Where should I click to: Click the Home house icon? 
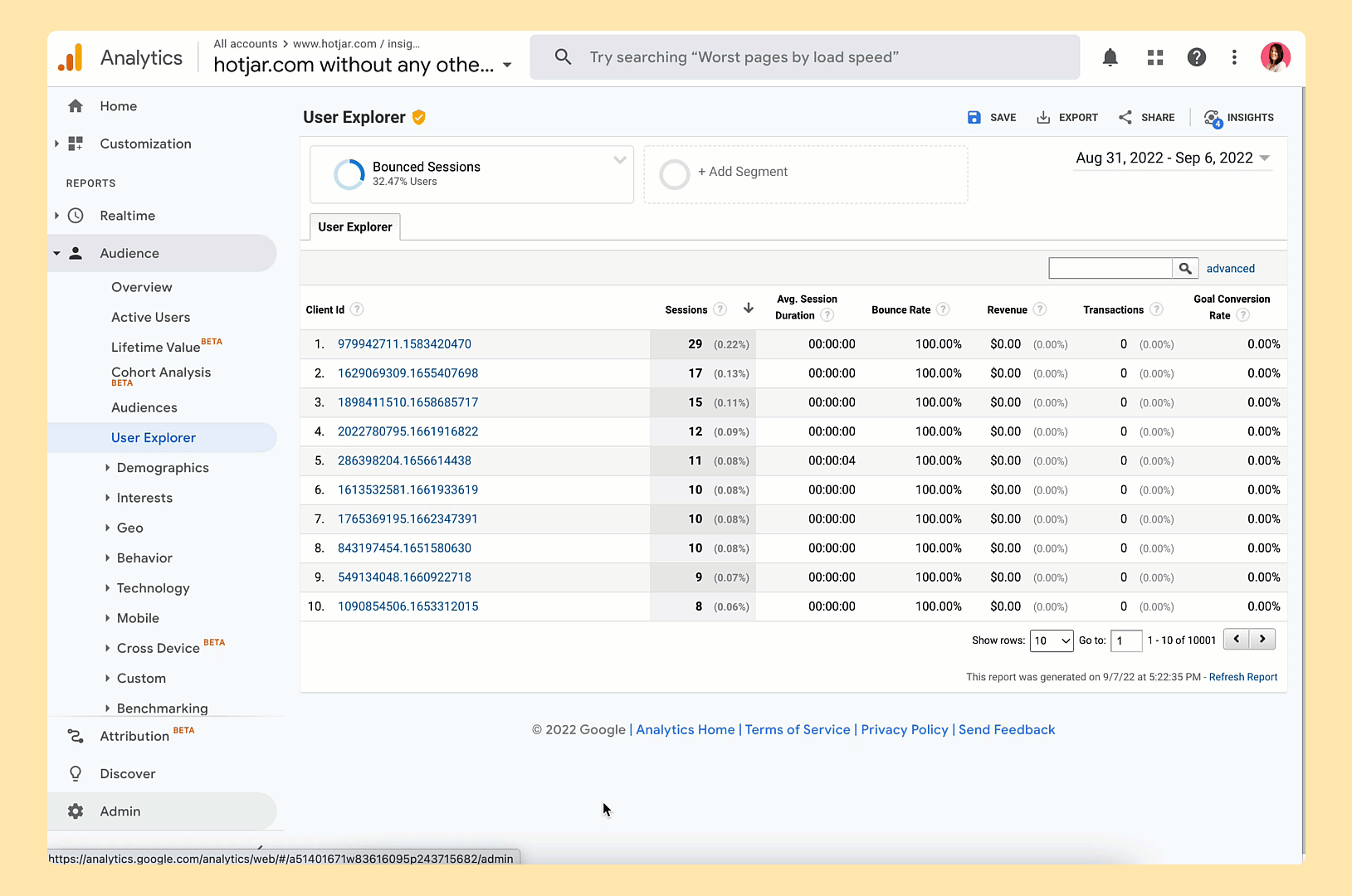tap(76, 106)
